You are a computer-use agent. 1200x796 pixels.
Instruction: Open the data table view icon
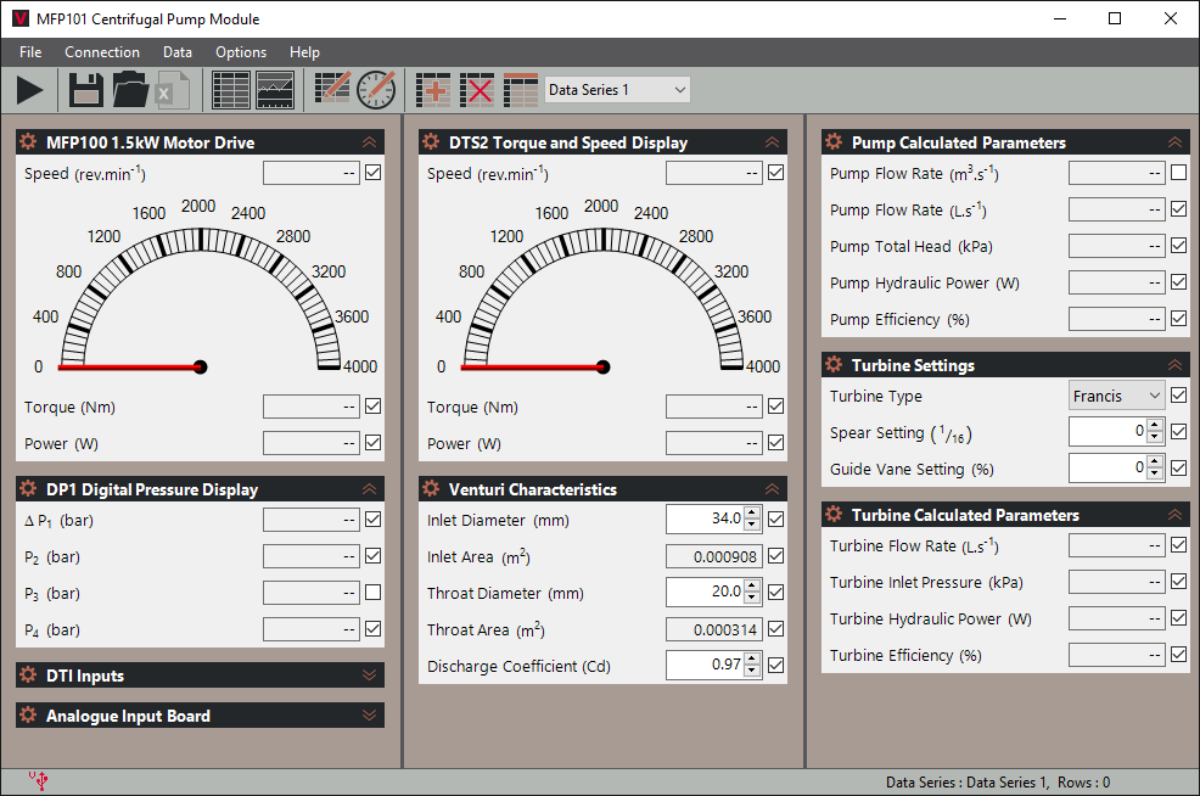(x=231, y=90)
